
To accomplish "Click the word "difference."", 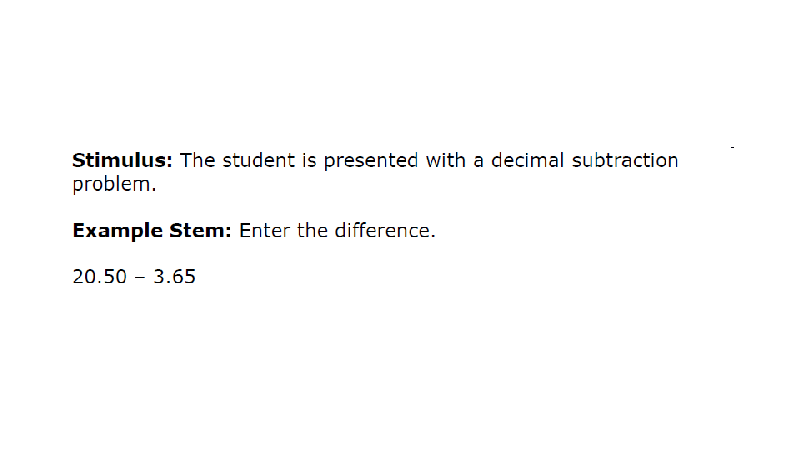I will [x=385, y=230].
